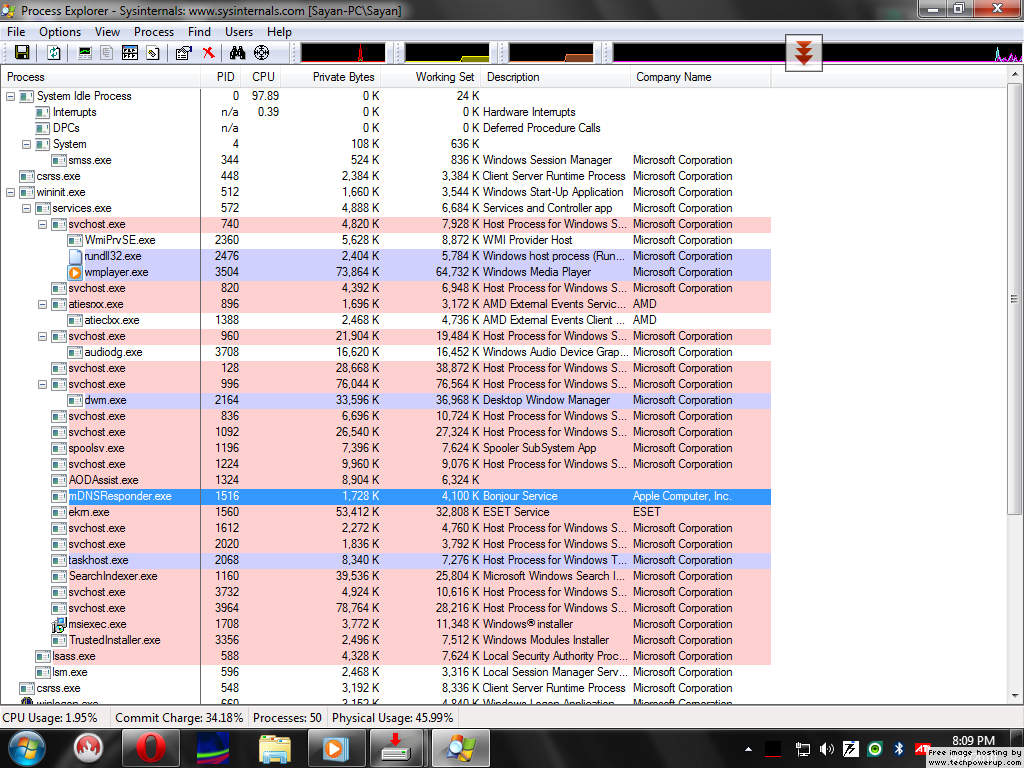
Task: Show hidden tray icons arrow
Action: click(x=748, y=749)
